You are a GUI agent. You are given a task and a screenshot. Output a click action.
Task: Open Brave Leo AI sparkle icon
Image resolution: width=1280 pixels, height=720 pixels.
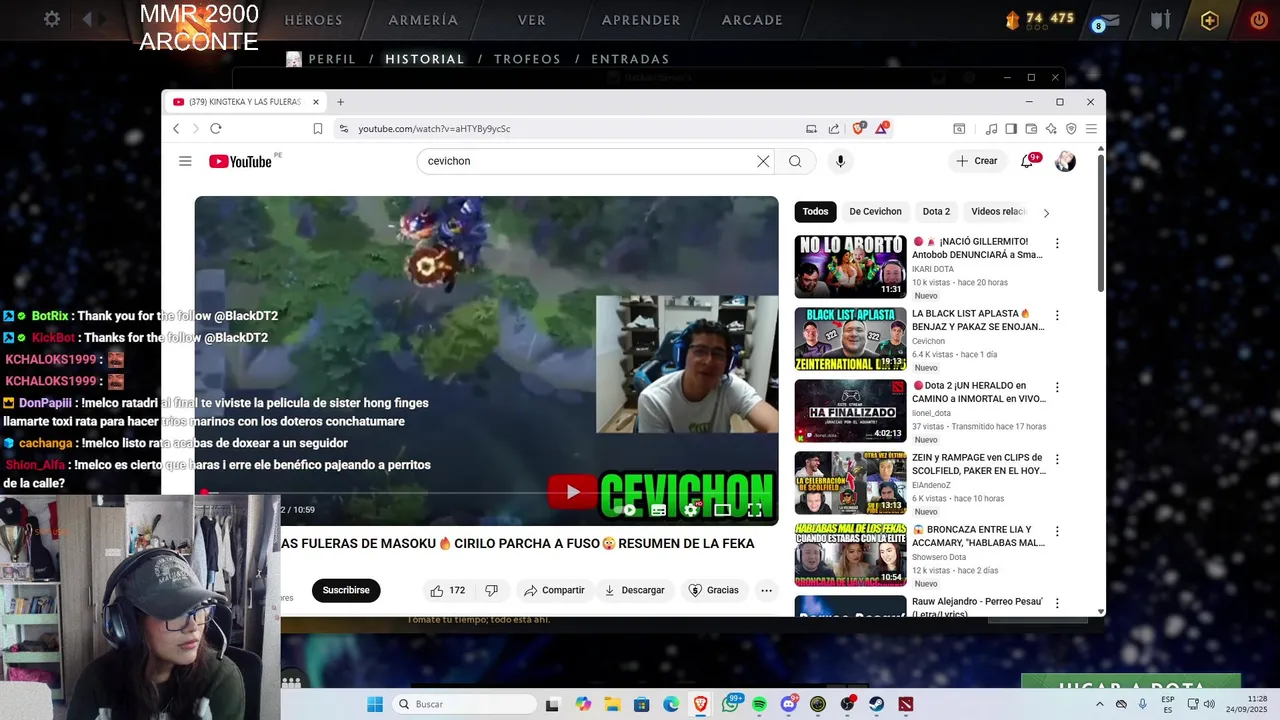[x=1051, y=128]
